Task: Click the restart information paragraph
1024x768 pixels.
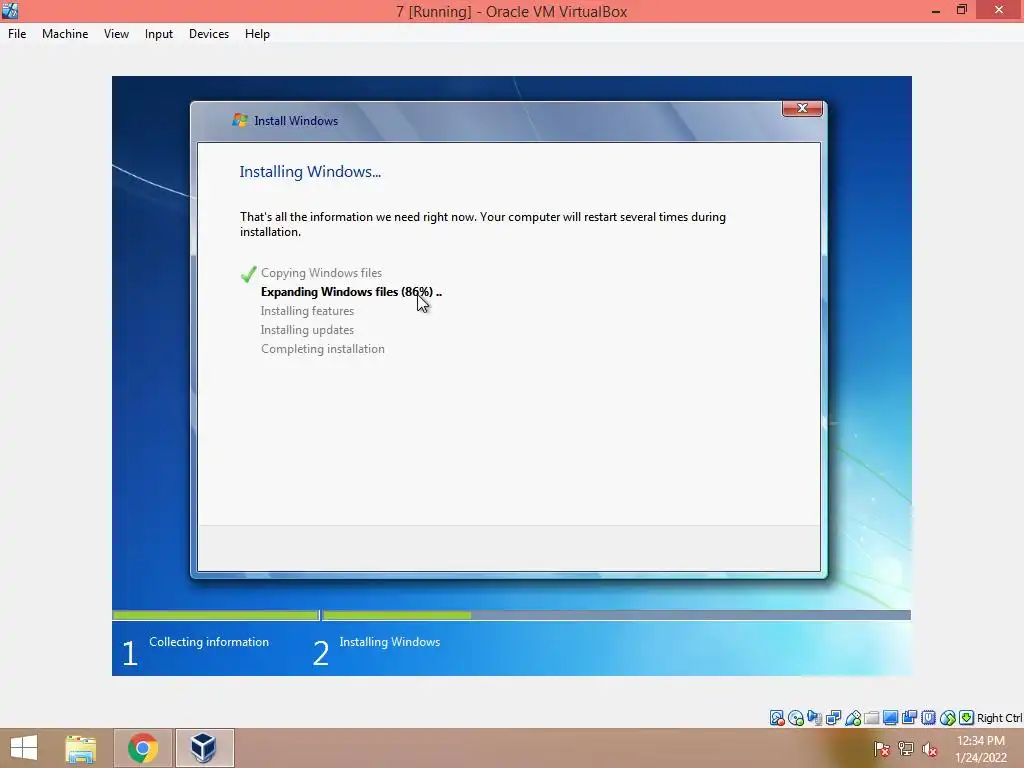Action: pos(483,224)
